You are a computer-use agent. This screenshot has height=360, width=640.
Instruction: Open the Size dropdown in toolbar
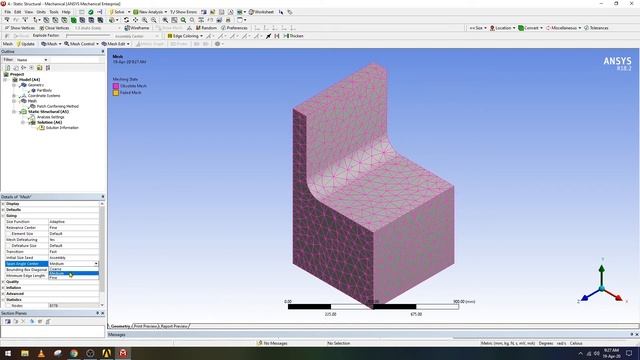(x=478, y=28)
